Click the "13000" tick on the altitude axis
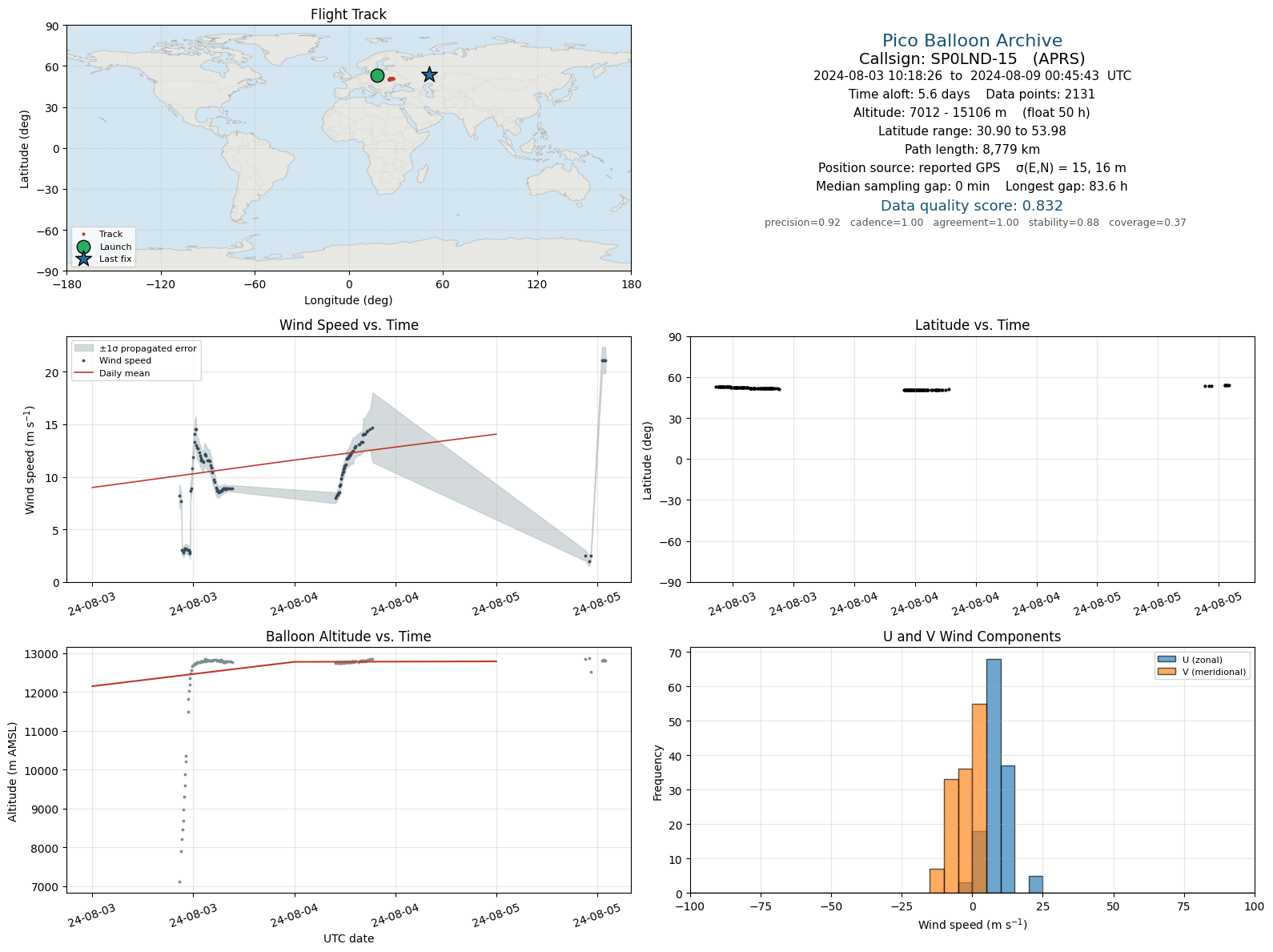Image resolution: width=1273 pixels, height=952 pixels. [x=42, y=654]
